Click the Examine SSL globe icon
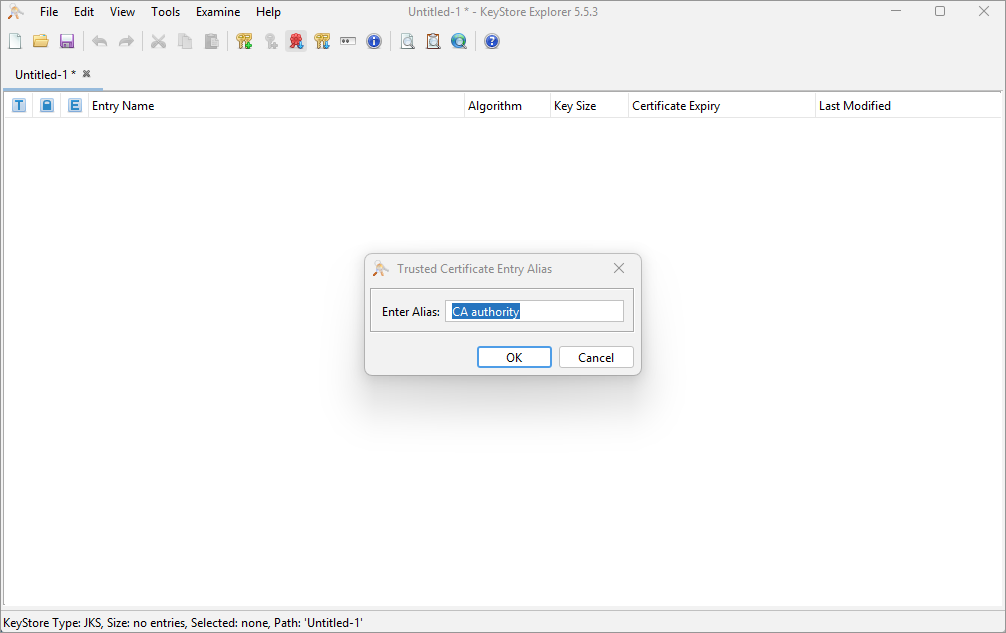Screen dimensions: 1006x633 (459, 41)
